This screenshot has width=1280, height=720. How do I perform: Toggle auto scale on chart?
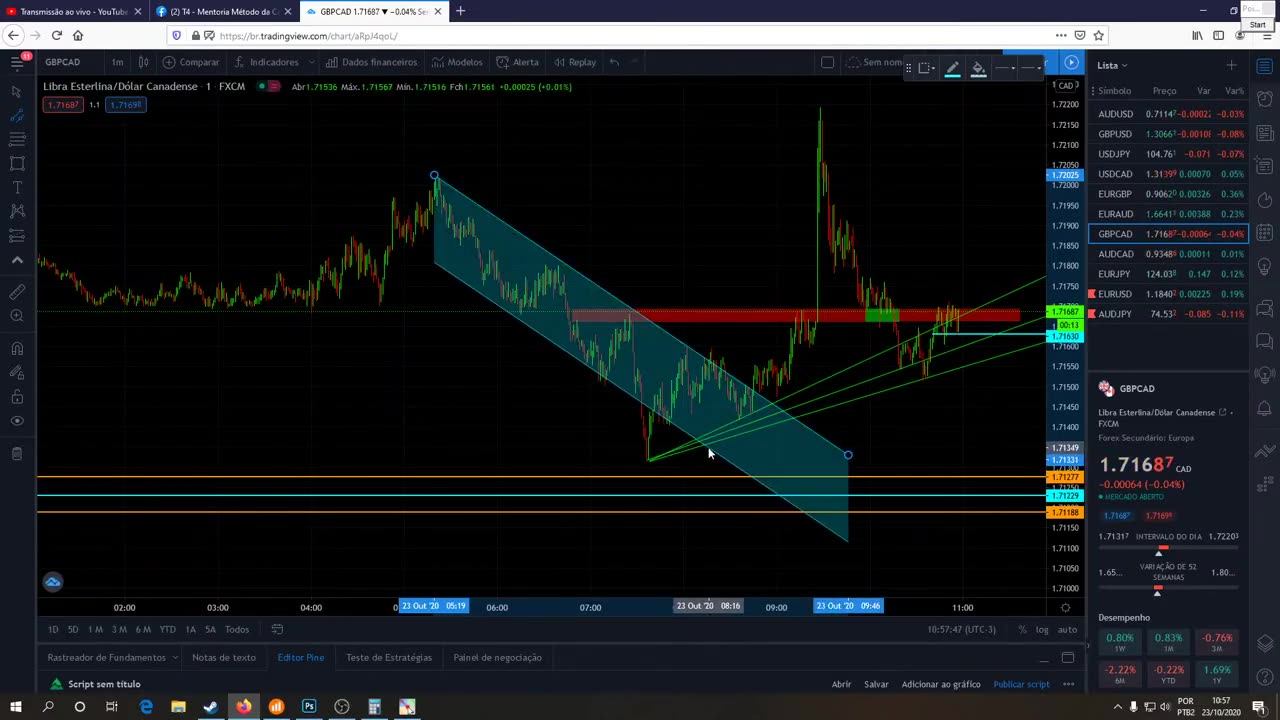[1067, 629]
